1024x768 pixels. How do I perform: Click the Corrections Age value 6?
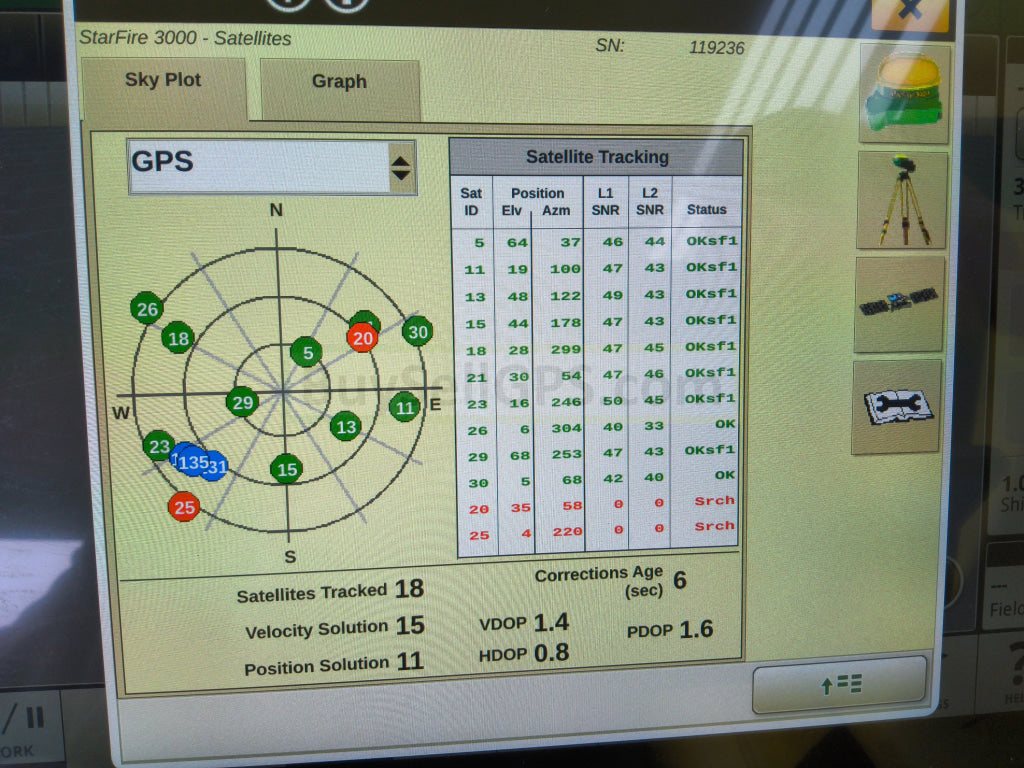click(x=680, y=580)
